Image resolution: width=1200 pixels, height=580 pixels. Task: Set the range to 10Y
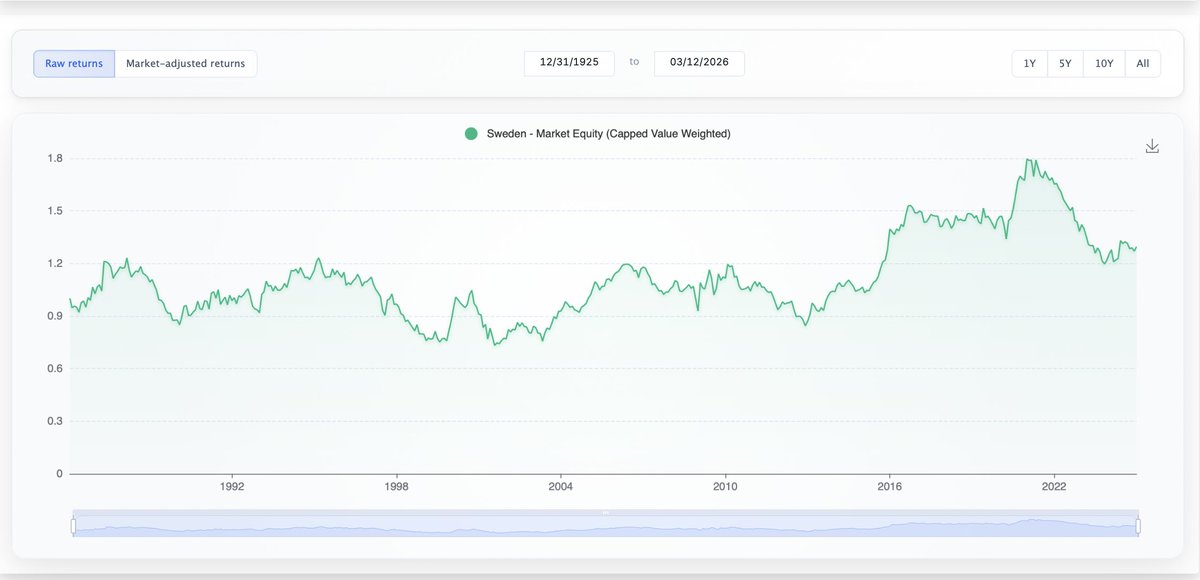tap(1104, 64)
